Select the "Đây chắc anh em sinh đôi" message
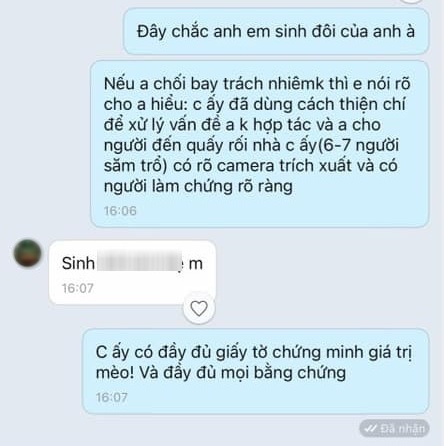The width and height of the screenshot is (444, 446). [x=276, y=31]
